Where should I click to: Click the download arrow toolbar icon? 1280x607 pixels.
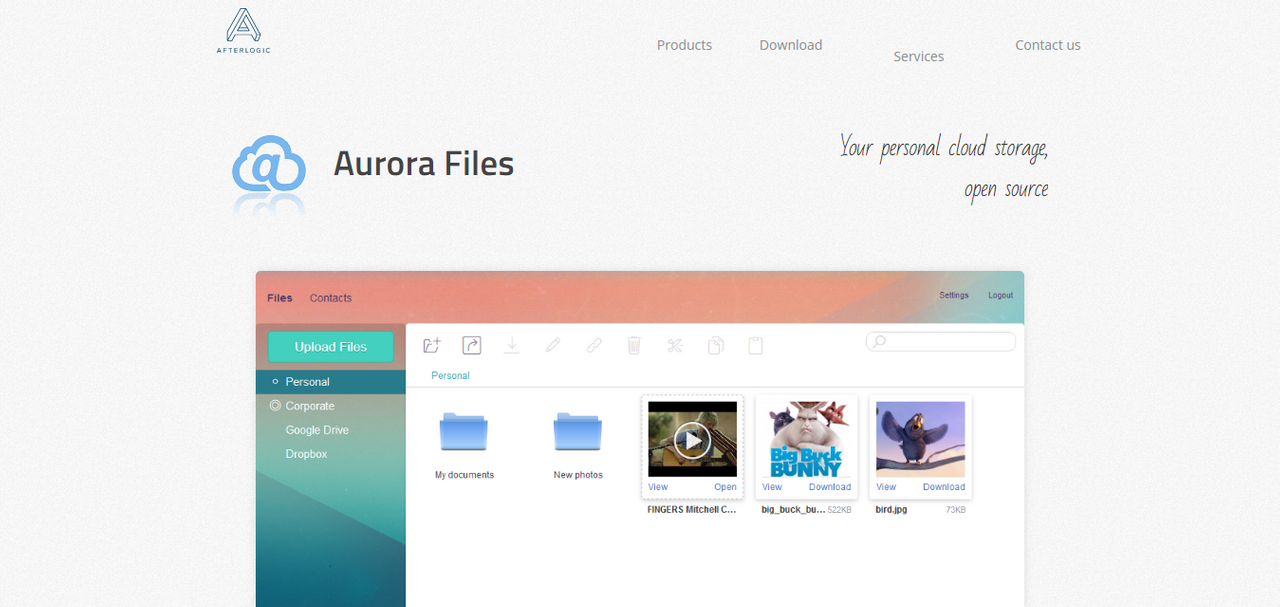coord(512,345)
